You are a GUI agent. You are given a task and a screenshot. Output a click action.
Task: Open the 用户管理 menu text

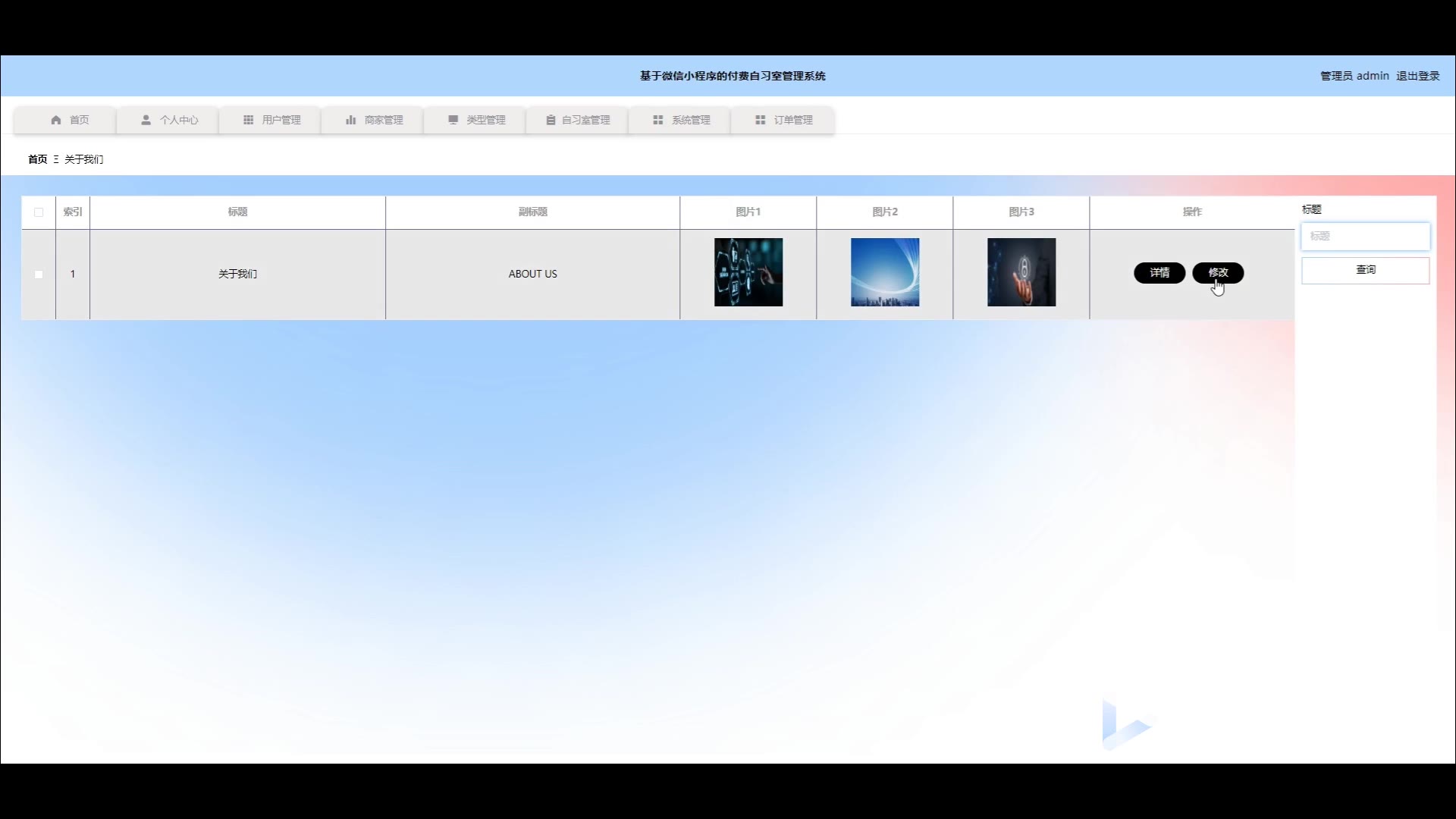click(281, 120)
